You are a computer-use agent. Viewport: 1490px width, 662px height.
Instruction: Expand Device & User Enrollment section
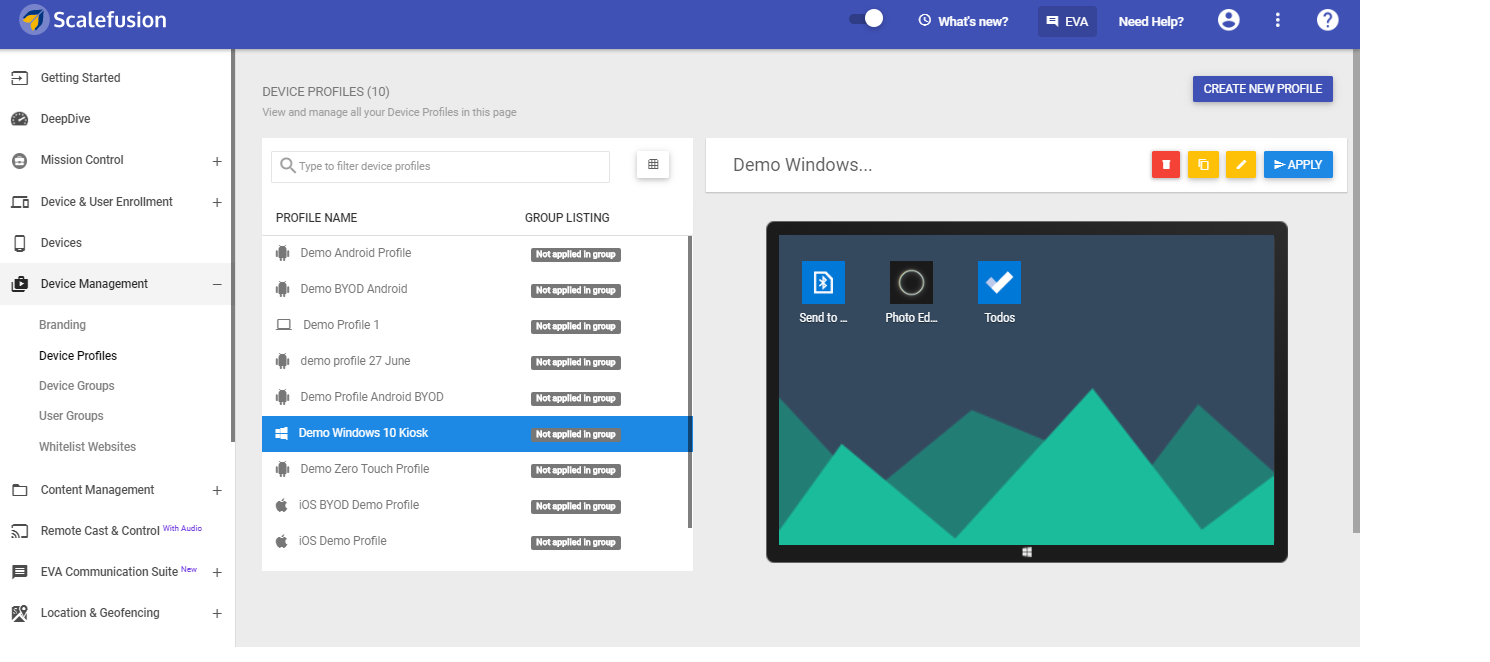[217, 203]
